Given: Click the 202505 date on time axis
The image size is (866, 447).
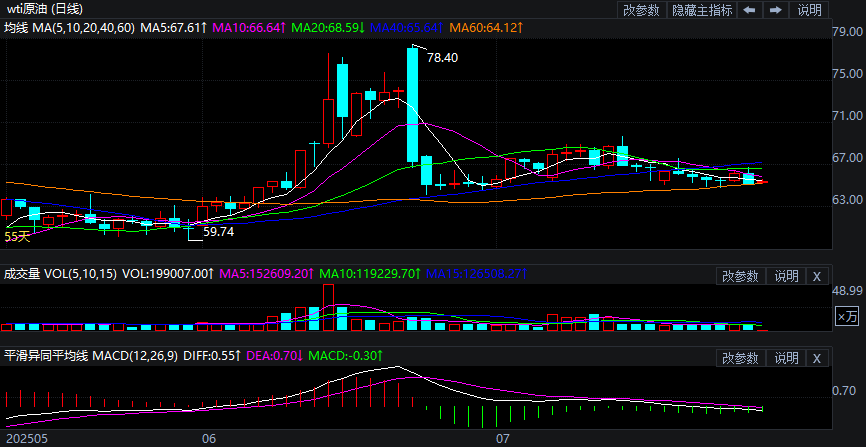Looking at the screenshot, I should pos(25,438).
